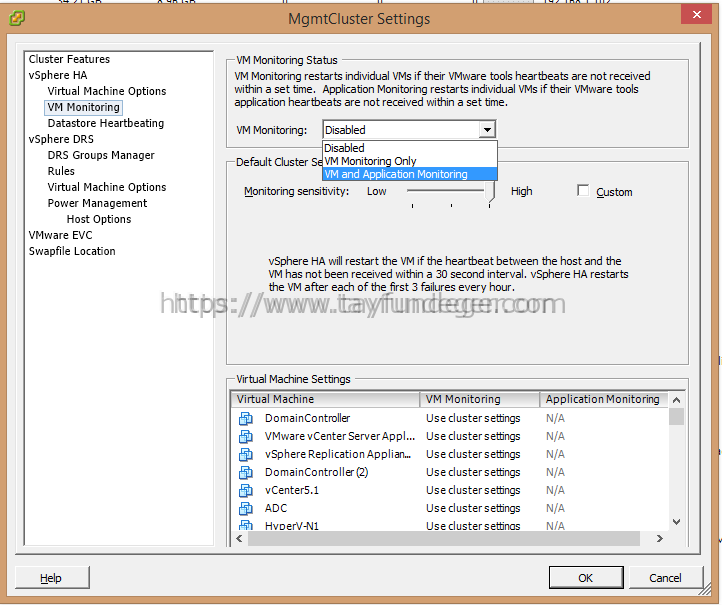The height and width of the screenshot is (606, 722).
Task: Click the Cancel button
Action: (x=665, y=578)
